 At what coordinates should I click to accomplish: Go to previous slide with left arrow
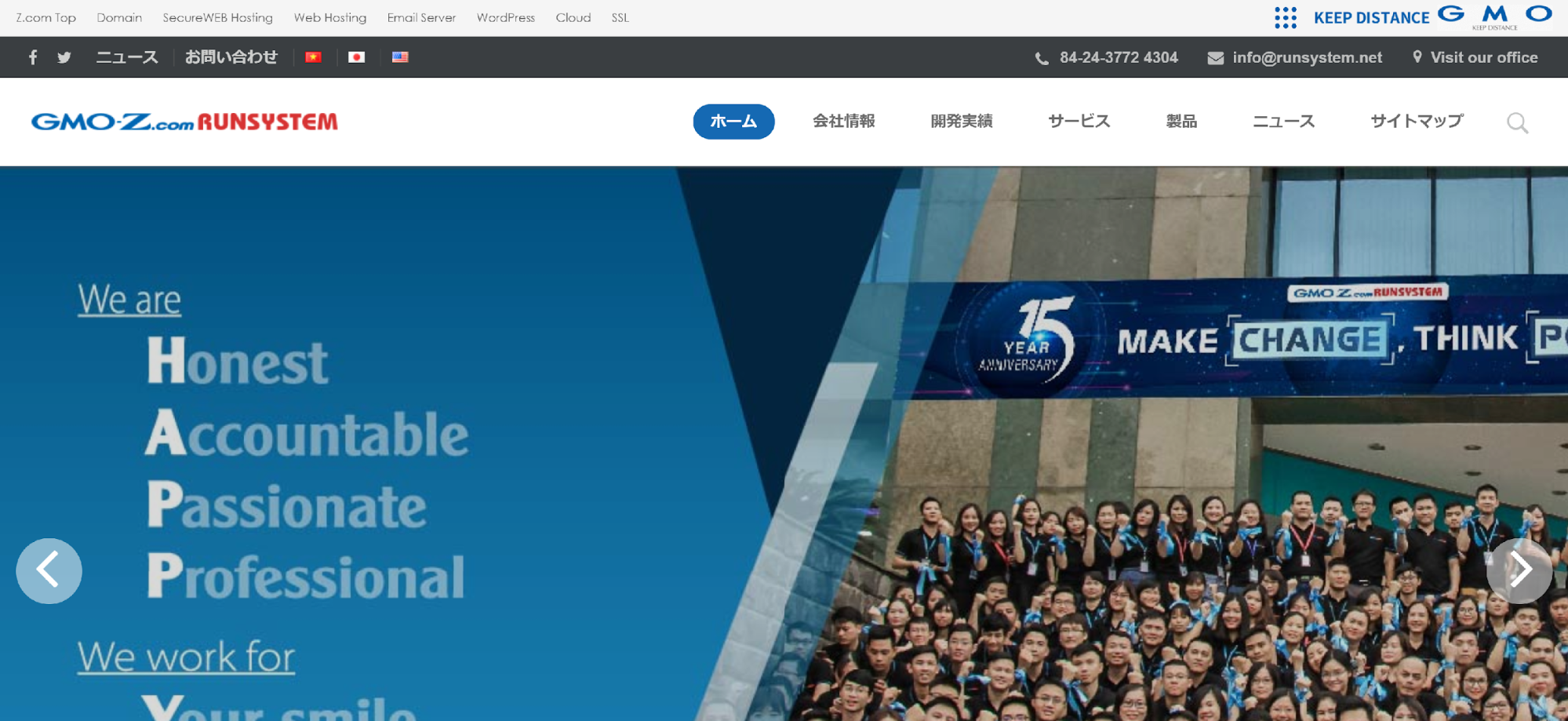49,570
